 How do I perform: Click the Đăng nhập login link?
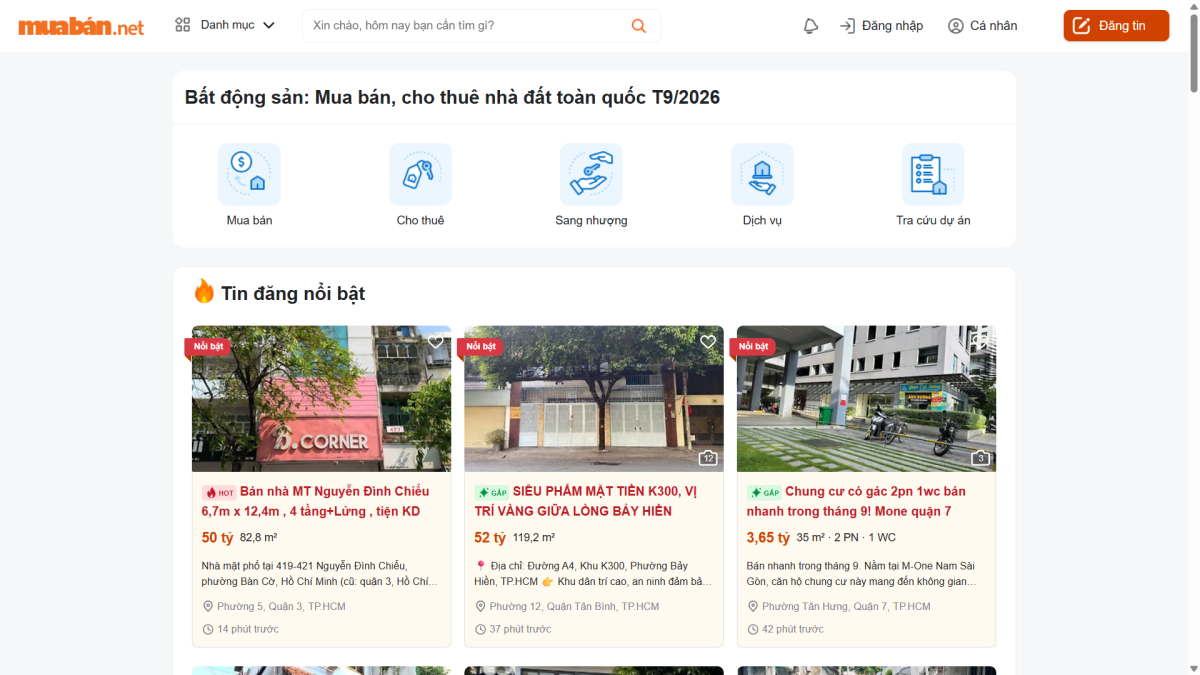[x=881, y=26]
